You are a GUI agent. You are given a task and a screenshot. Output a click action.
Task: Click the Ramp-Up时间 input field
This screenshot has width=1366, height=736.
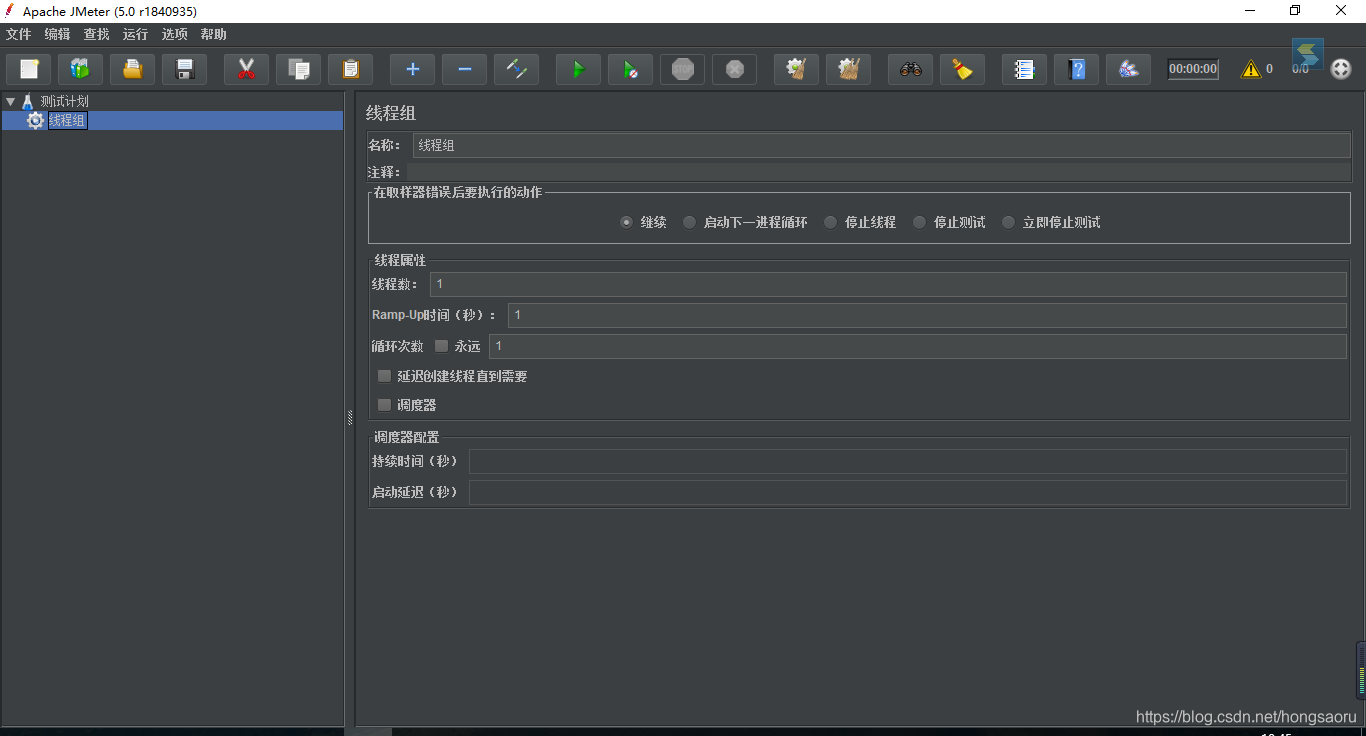point(927,315)
